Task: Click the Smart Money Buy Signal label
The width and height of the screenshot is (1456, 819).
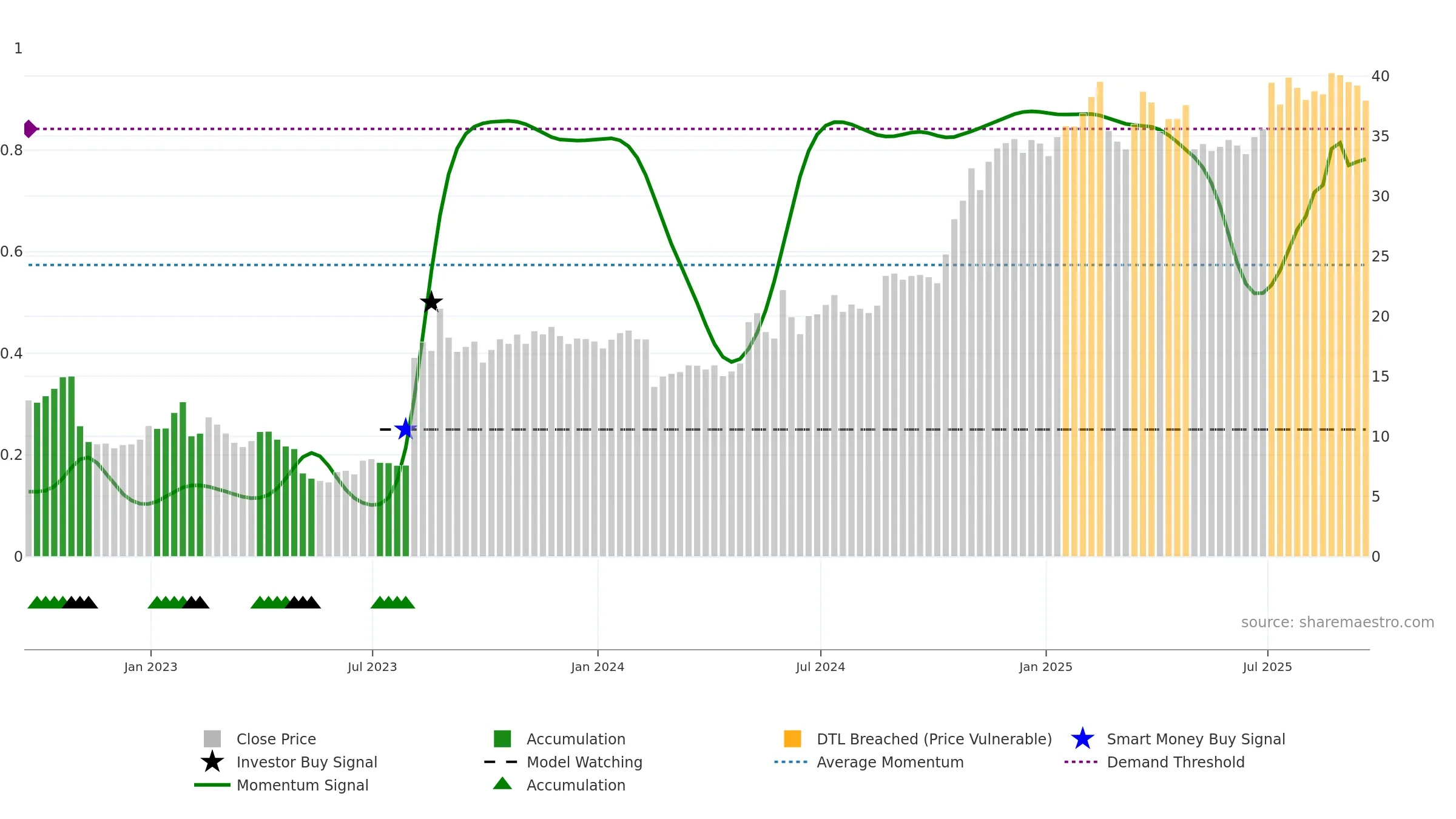Action: (1196, 739)
